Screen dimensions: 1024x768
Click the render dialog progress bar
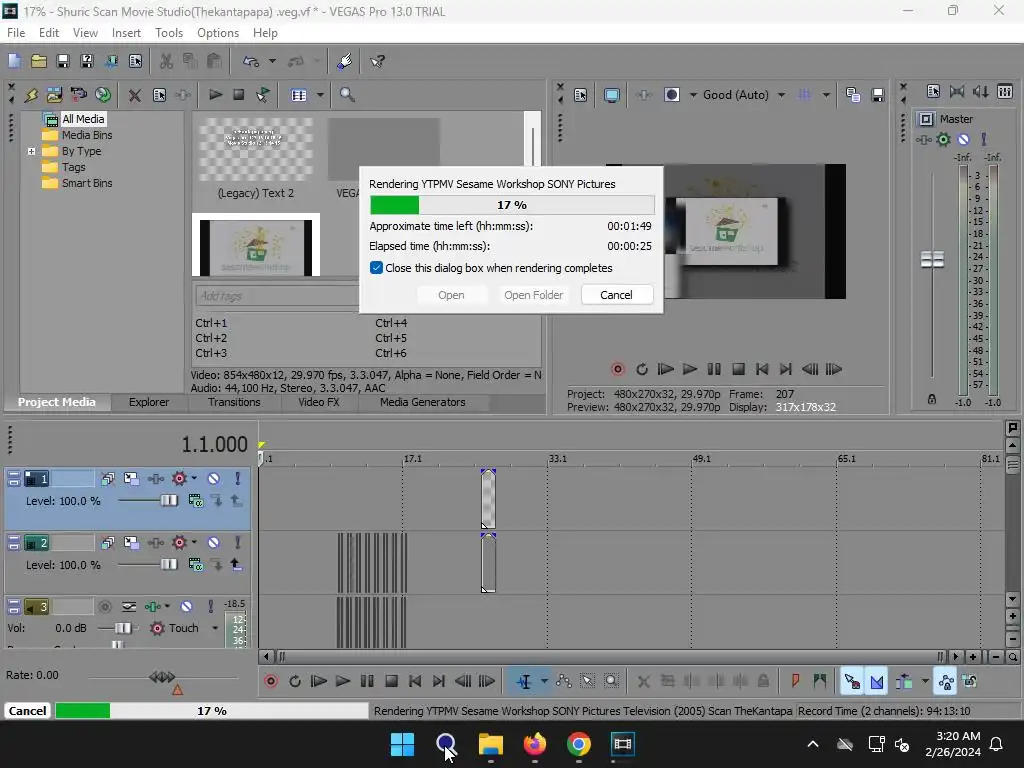click(x=512, y=205)
